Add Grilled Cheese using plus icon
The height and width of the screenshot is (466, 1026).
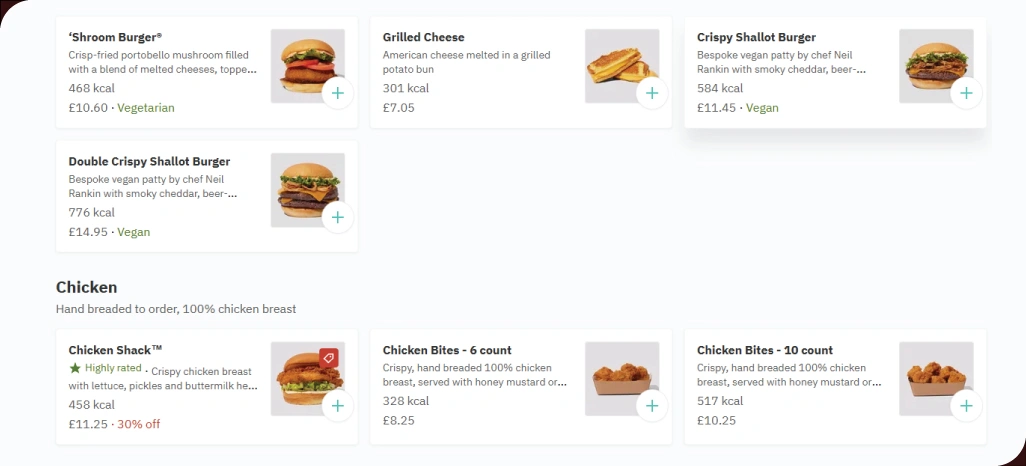(x=652, y=93)
